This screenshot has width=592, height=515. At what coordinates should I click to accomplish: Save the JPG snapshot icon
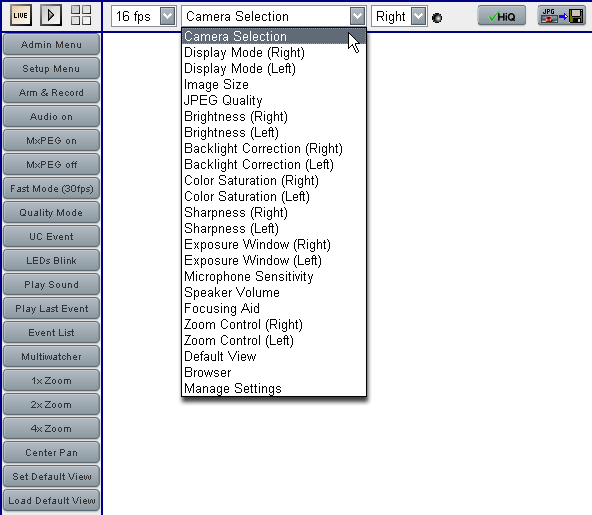561,16
